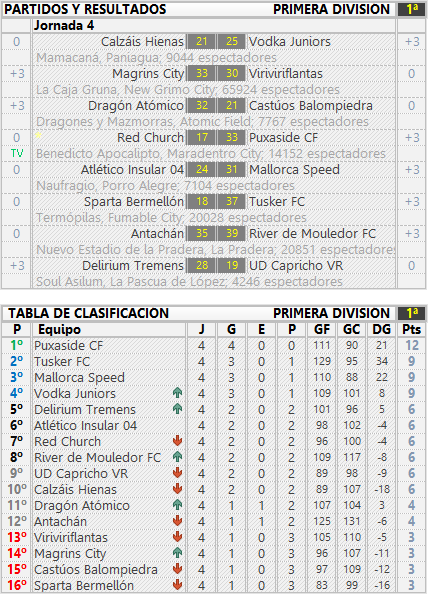The image size is (428, 594).
Task: Click the Jornada 4 heading
Action: tap(64, 25)
